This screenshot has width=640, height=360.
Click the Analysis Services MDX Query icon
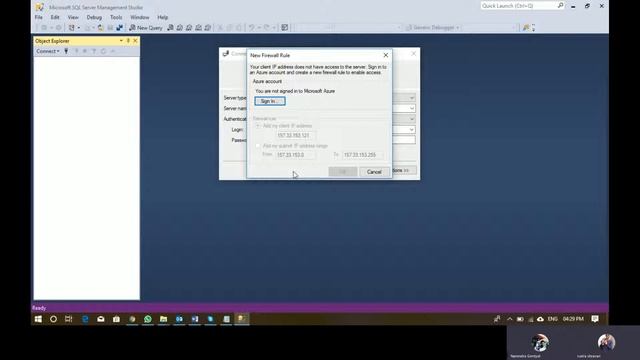[x=180, y=28]
